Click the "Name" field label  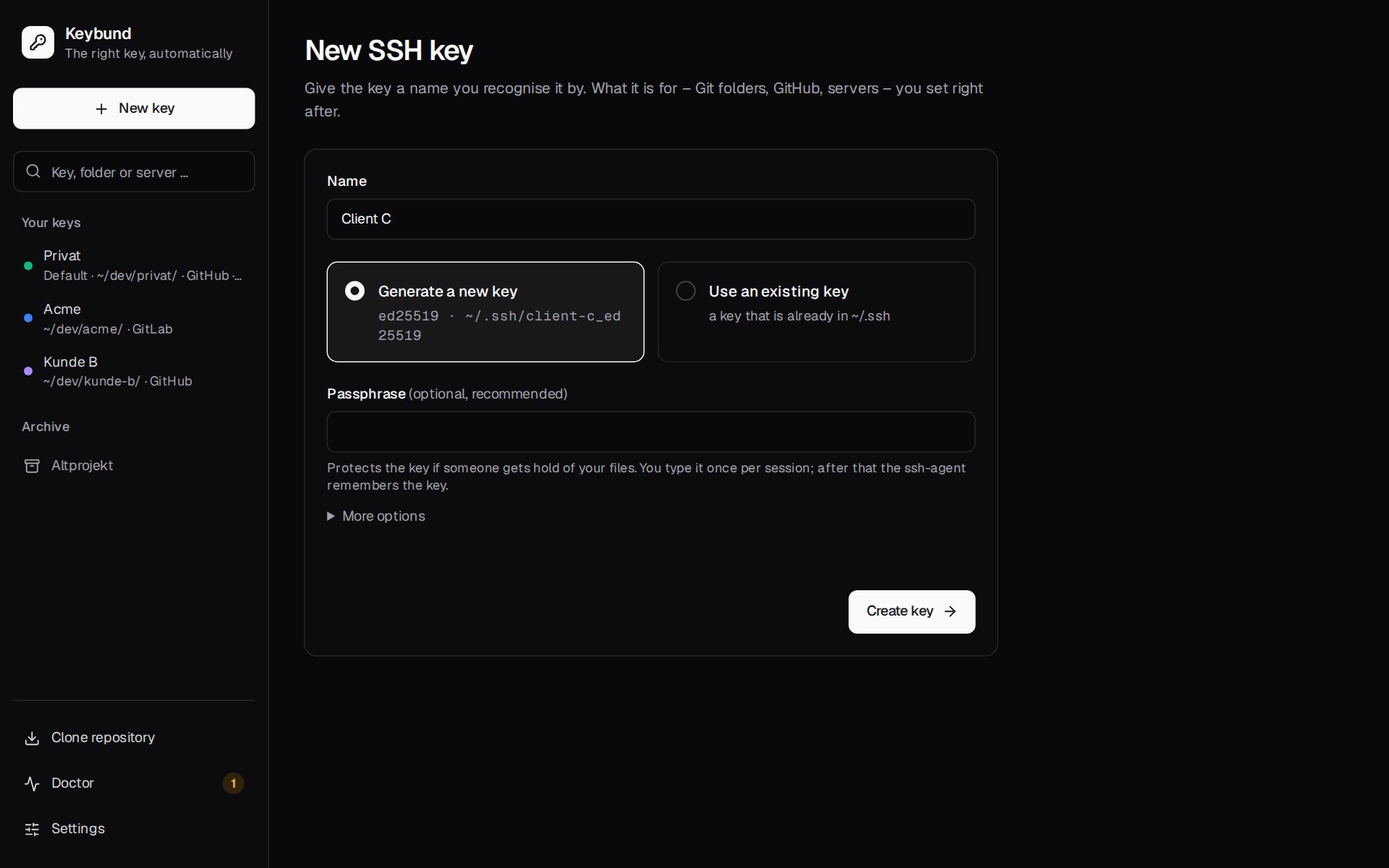point(347,182)
